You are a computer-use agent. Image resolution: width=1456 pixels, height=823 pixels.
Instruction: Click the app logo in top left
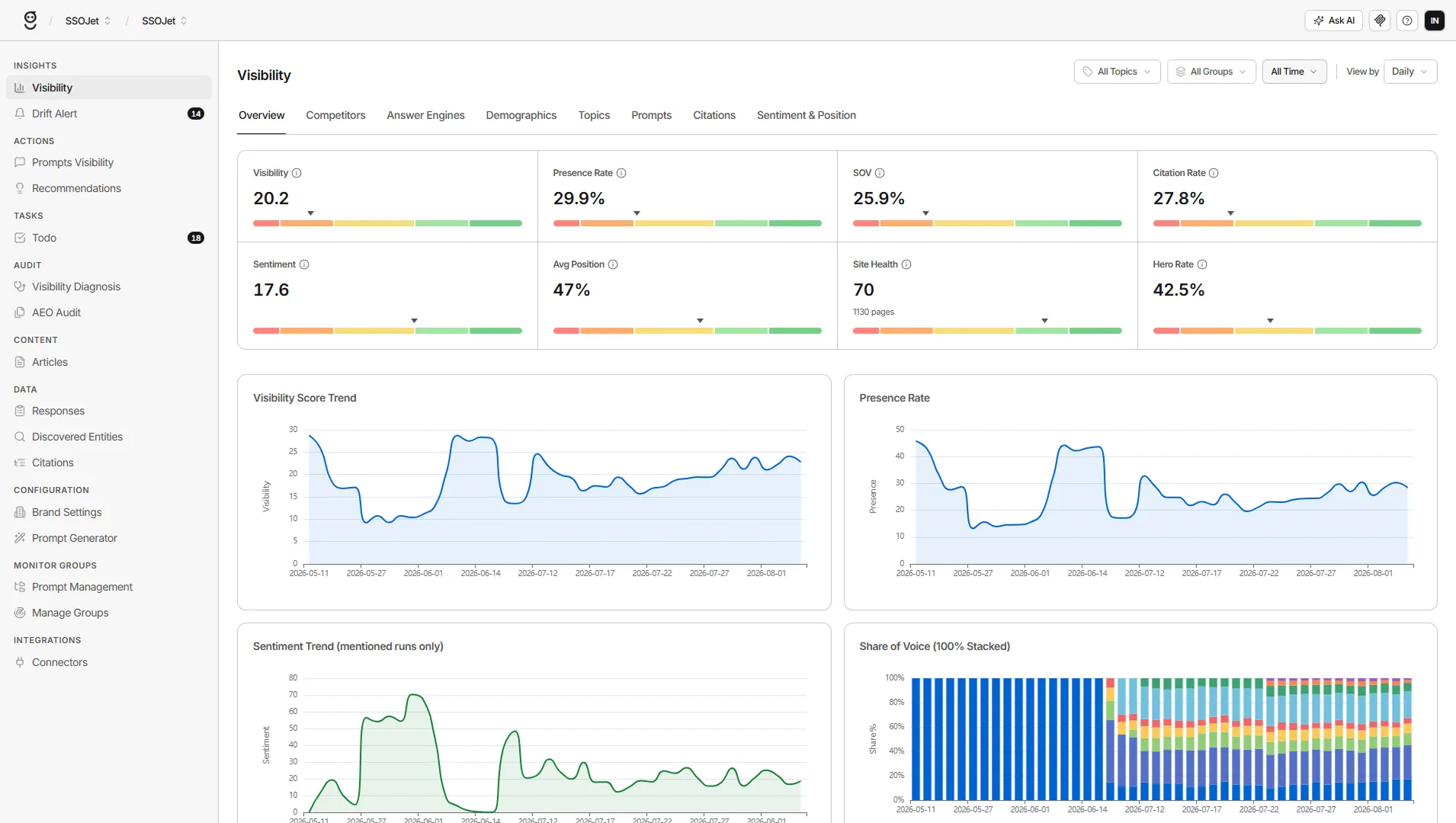click(x=30, y=21)
